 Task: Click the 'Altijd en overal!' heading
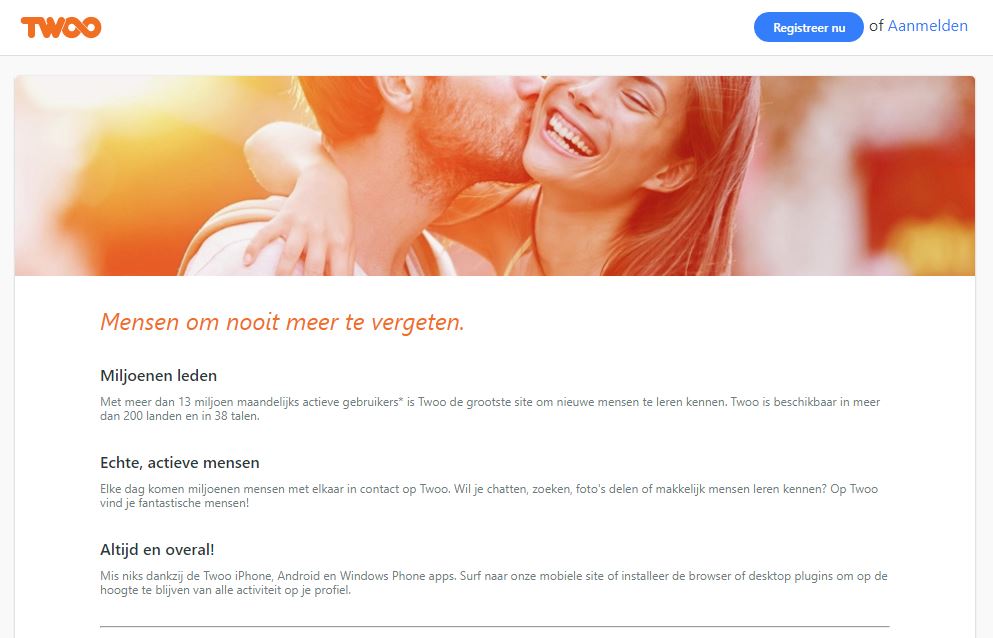click(157, 549)
